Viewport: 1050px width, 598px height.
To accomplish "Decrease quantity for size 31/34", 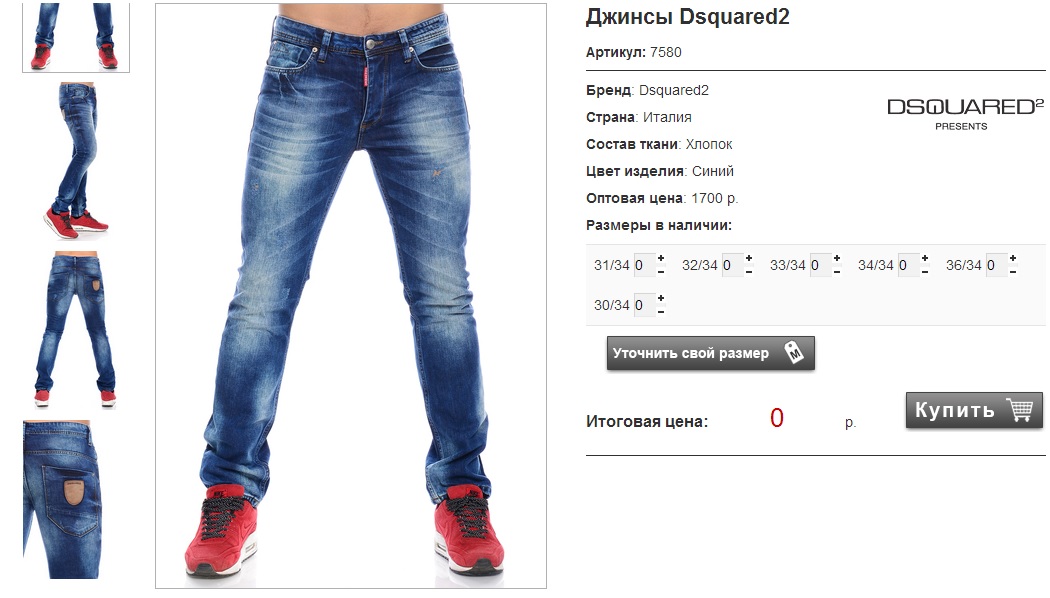I will pyautogui.click(x=661, y=272).
